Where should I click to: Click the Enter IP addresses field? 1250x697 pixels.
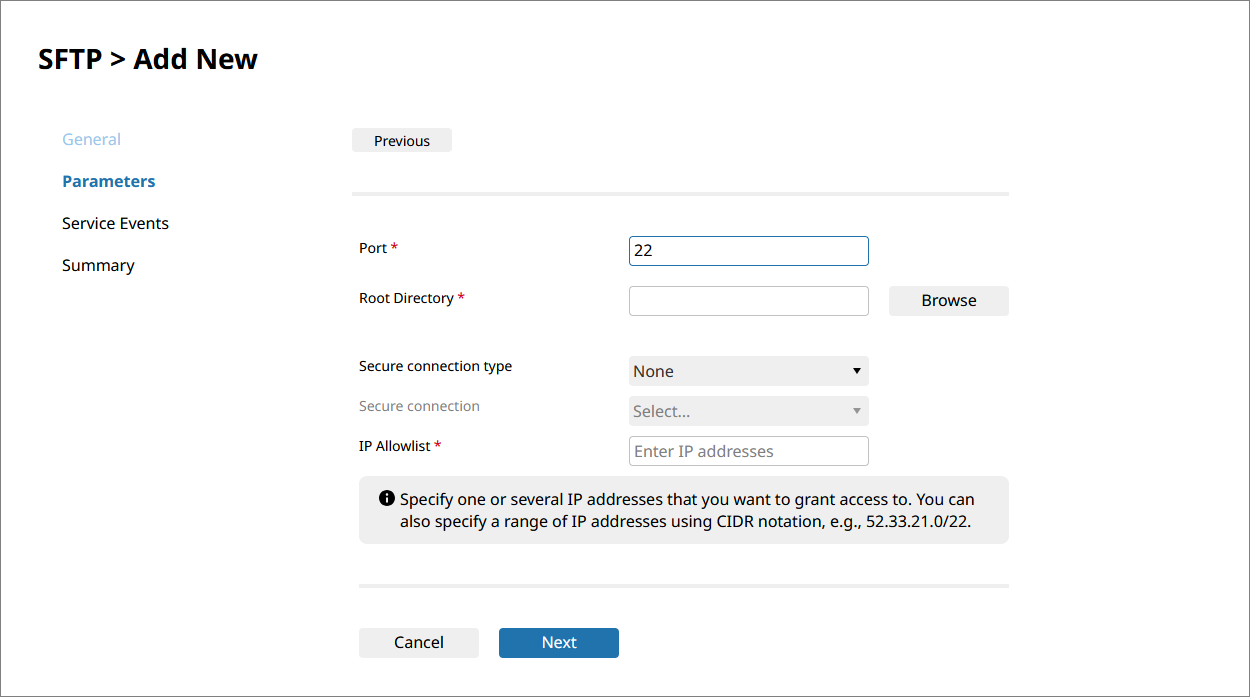748,451
